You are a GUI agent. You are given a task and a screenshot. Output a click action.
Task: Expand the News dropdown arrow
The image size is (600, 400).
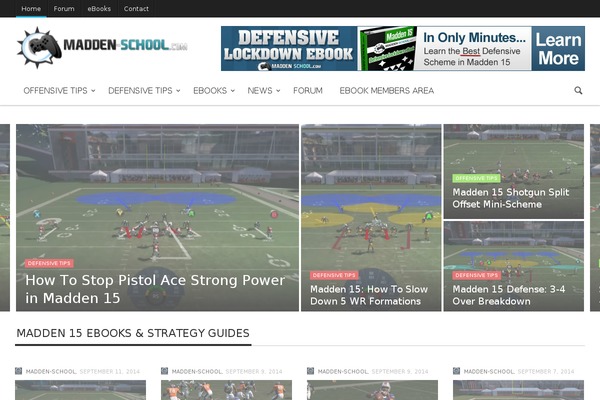point(278,91)
